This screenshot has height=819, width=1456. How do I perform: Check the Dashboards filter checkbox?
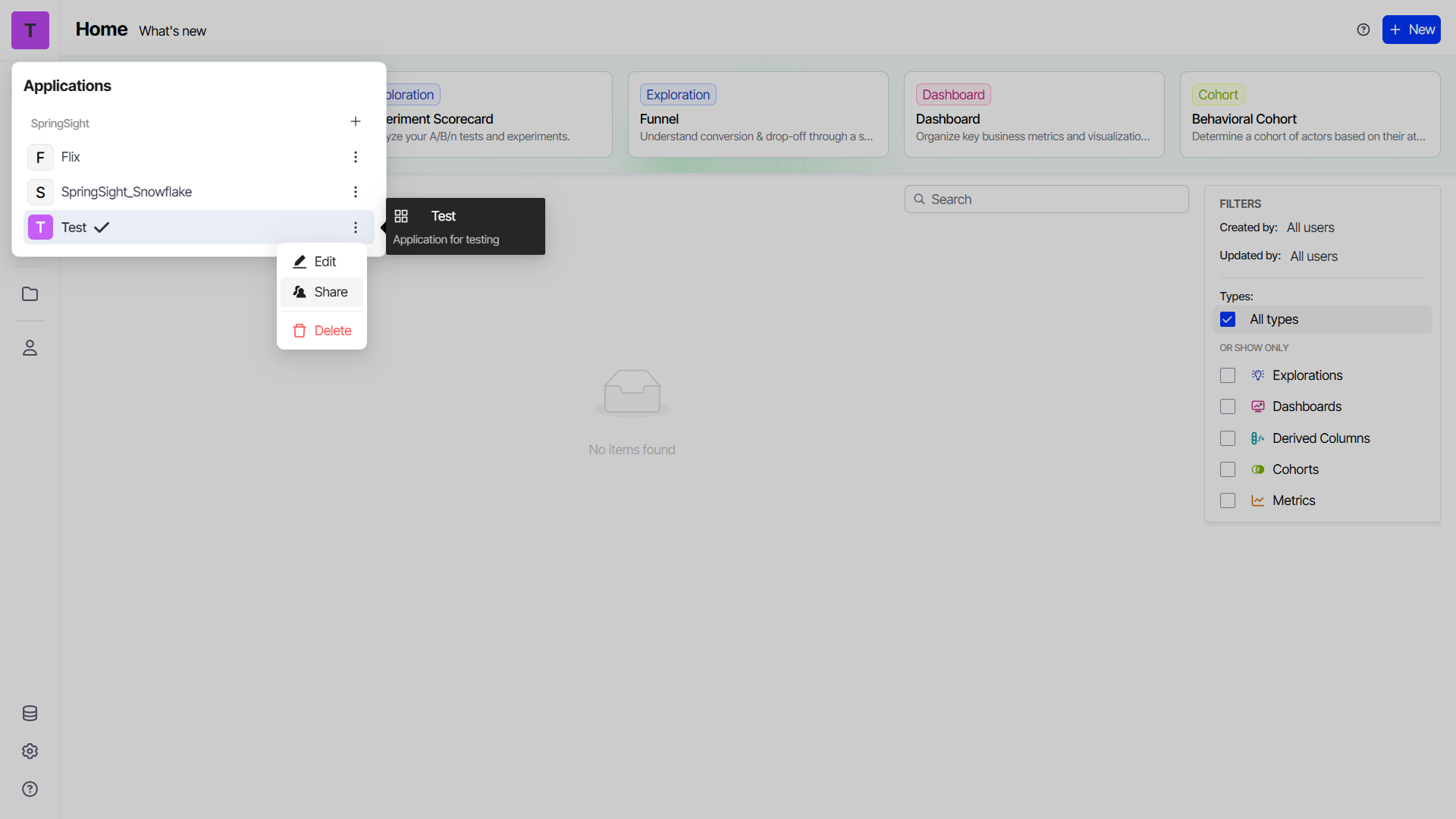pyautogui.click(x=1227, y=406)
